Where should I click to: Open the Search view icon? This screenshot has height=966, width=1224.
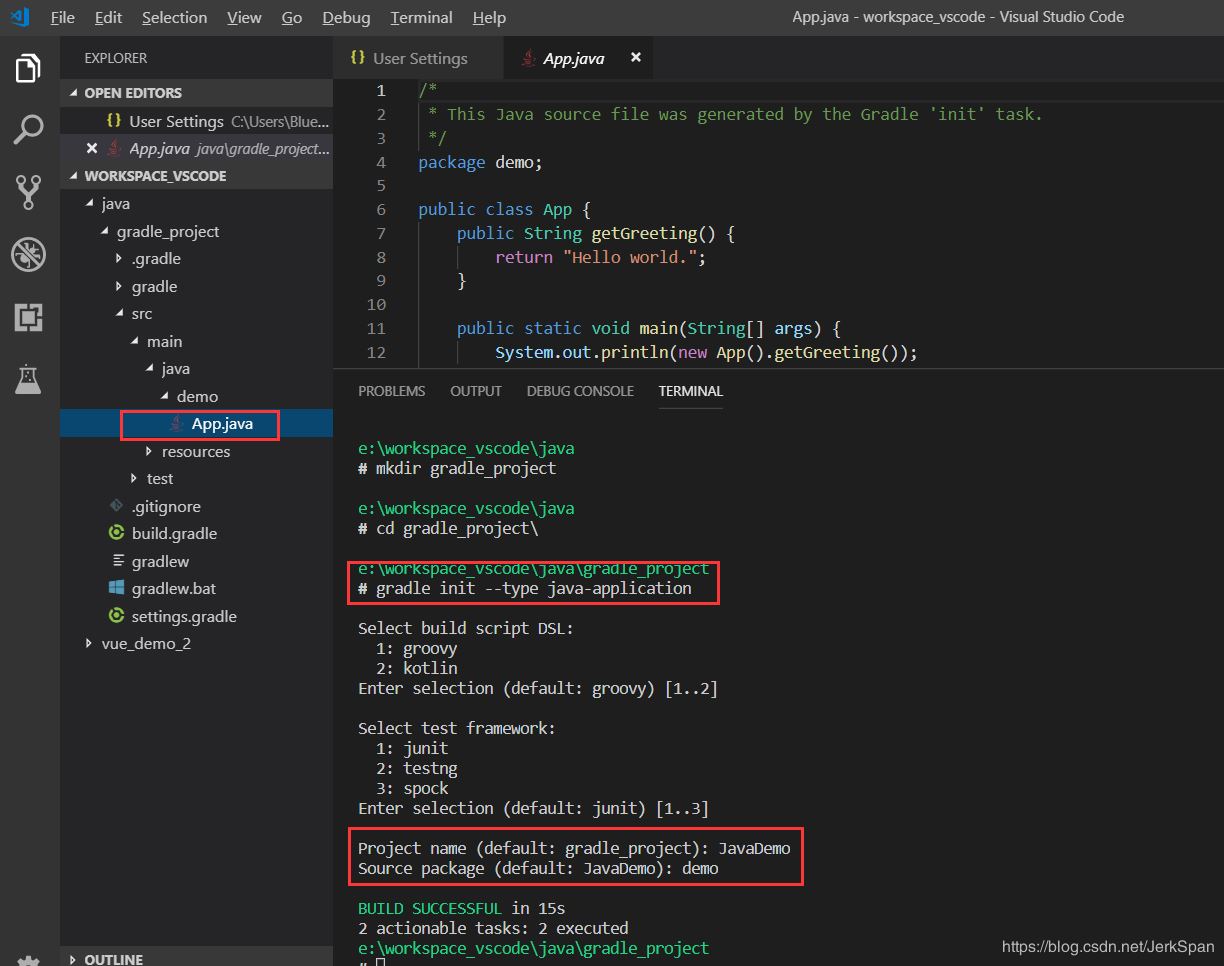pyautogui.click(x=28, y=130)
